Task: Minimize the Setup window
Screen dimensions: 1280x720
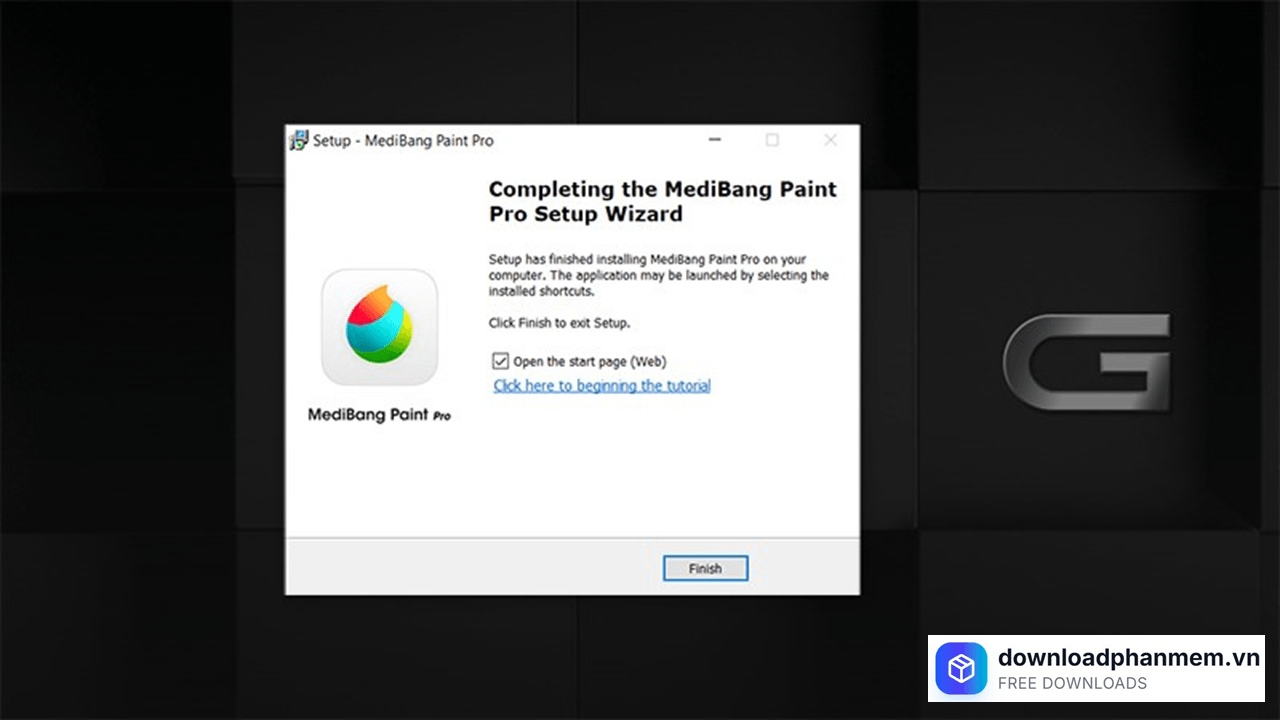Action: tap(715, 141)
